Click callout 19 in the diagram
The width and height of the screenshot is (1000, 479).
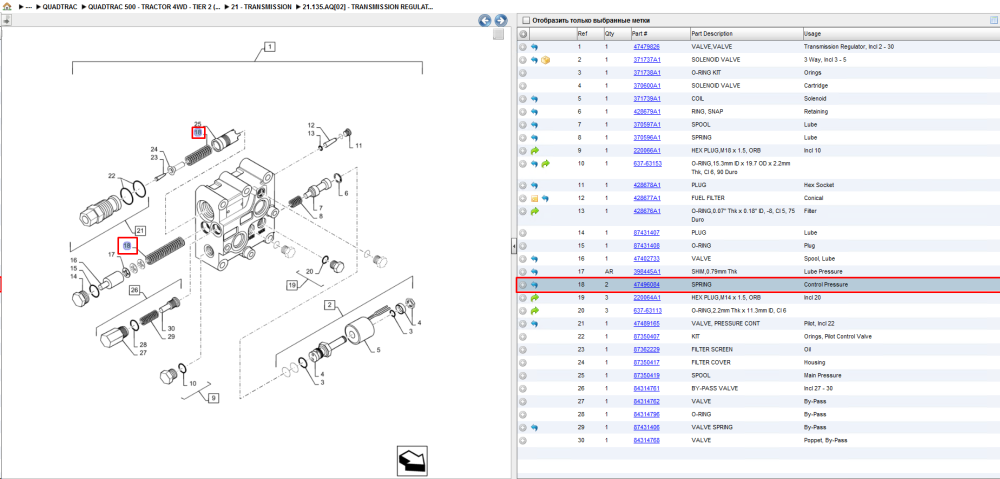(293, 284)
